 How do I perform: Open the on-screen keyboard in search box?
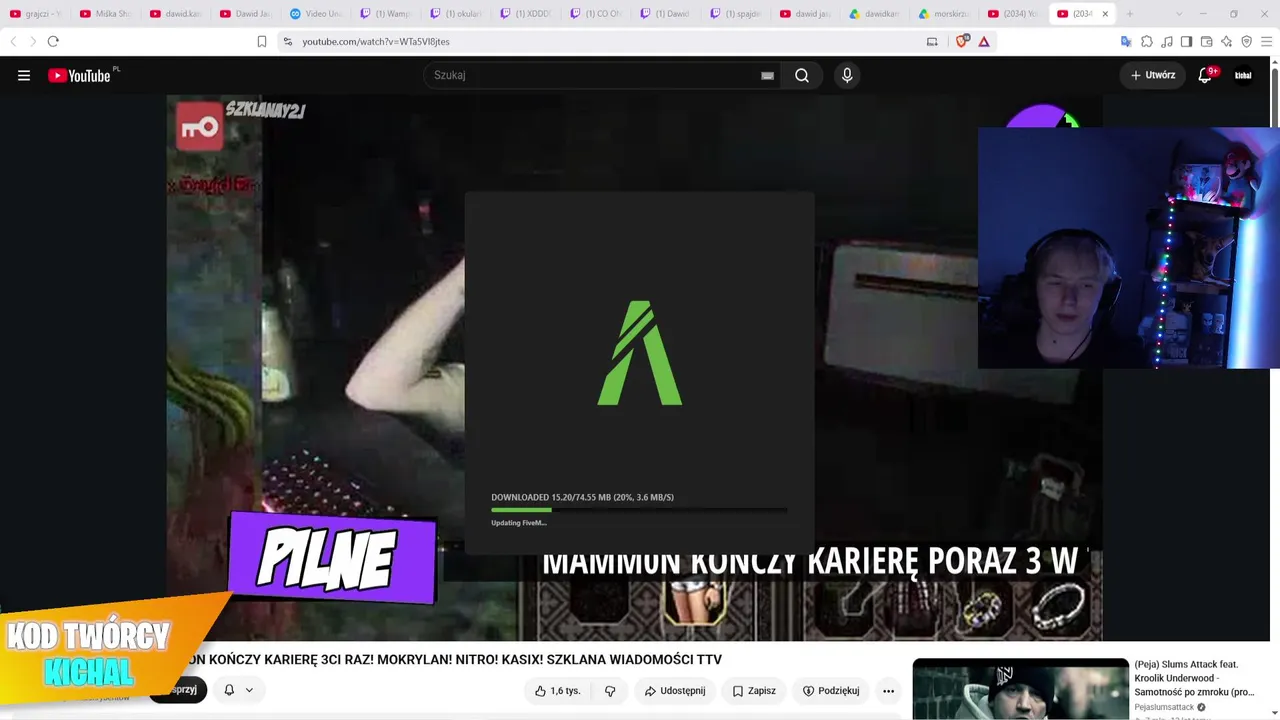point(767,75)
